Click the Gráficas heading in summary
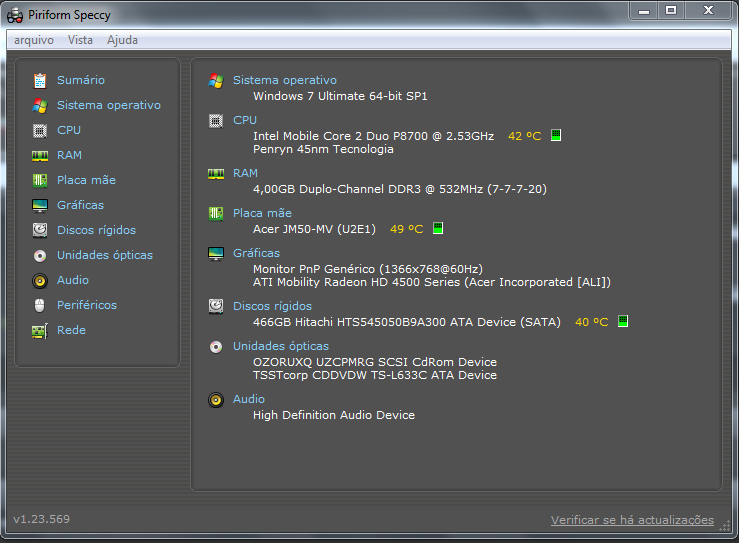This screenshot has width=739, height=543. coord(256,253)
